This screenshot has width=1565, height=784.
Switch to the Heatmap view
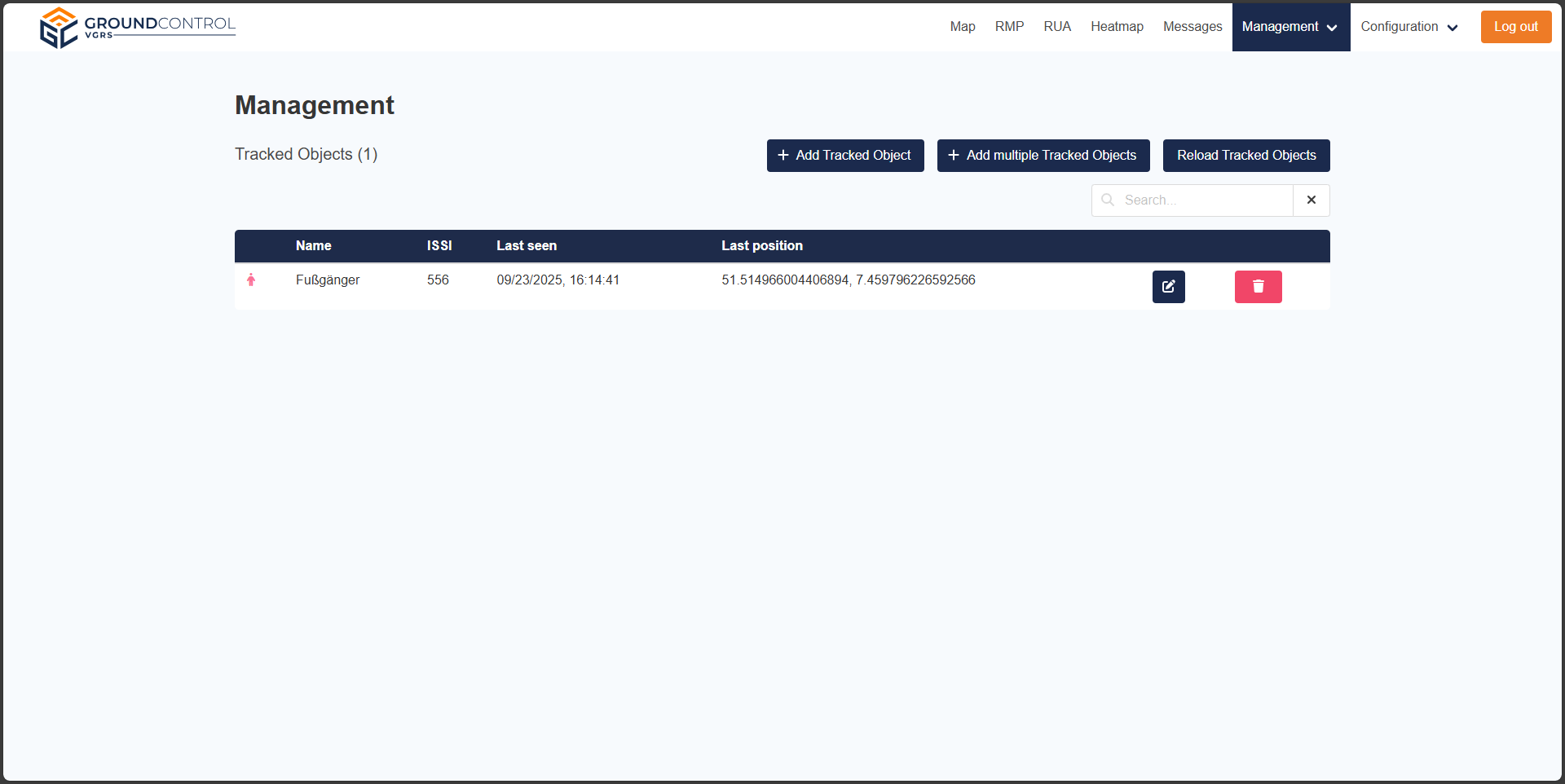1117,27
